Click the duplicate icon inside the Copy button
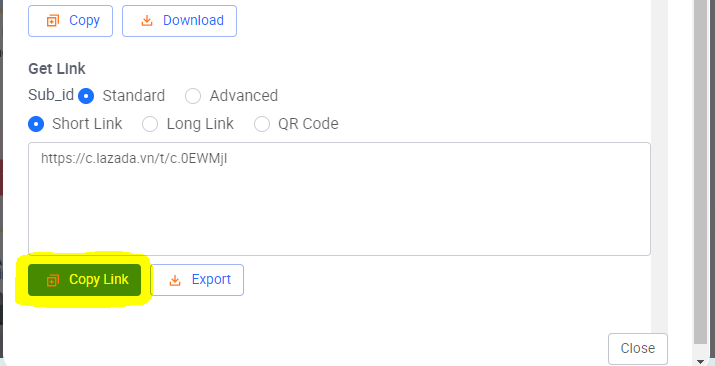 click(53, 21)
